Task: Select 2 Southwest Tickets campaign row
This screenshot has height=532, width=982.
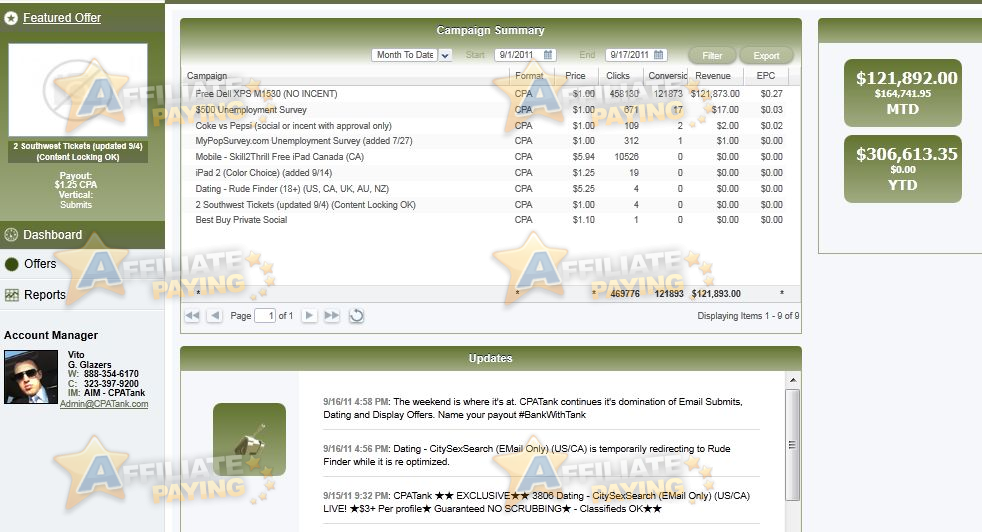Action: (x=490, y=205)
